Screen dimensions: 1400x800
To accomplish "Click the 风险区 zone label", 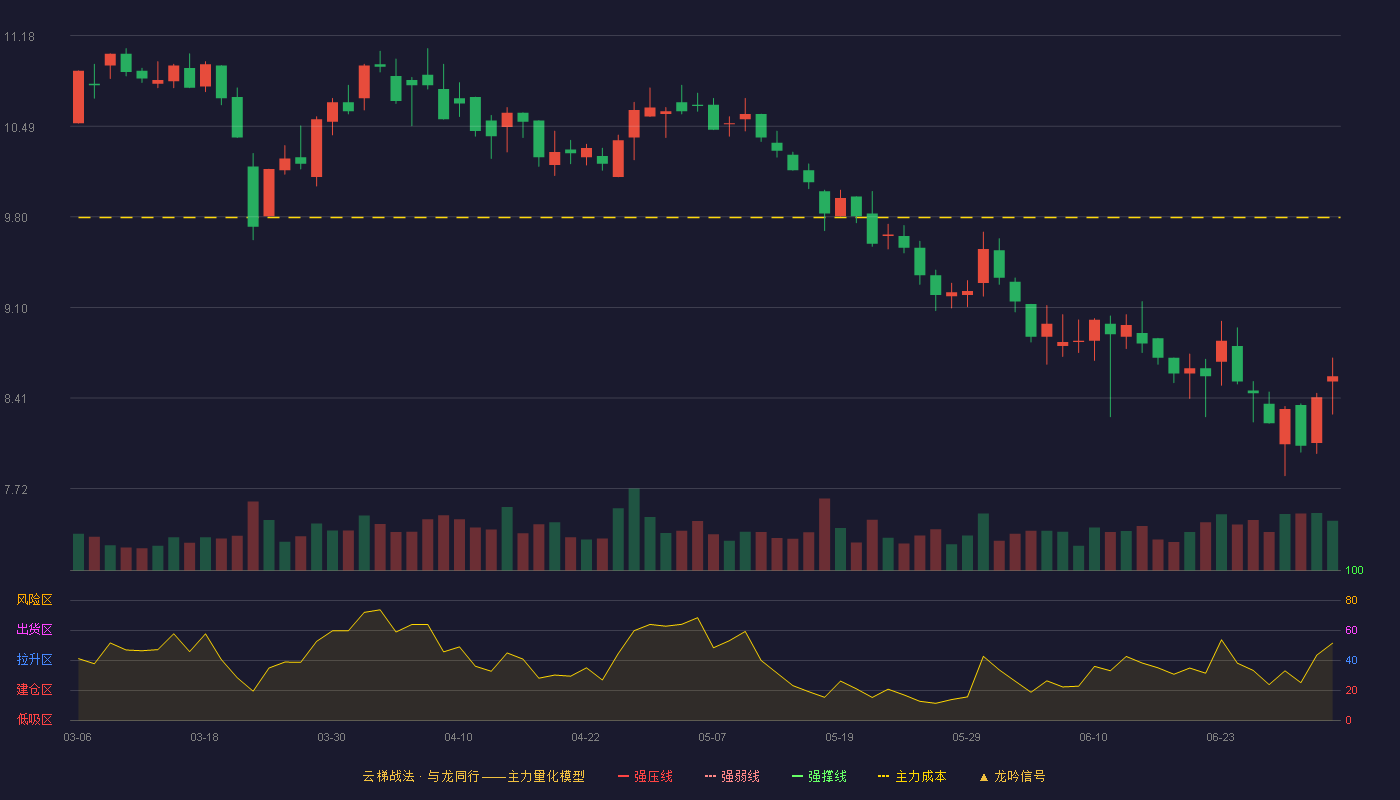I will (x=34, y=600).
